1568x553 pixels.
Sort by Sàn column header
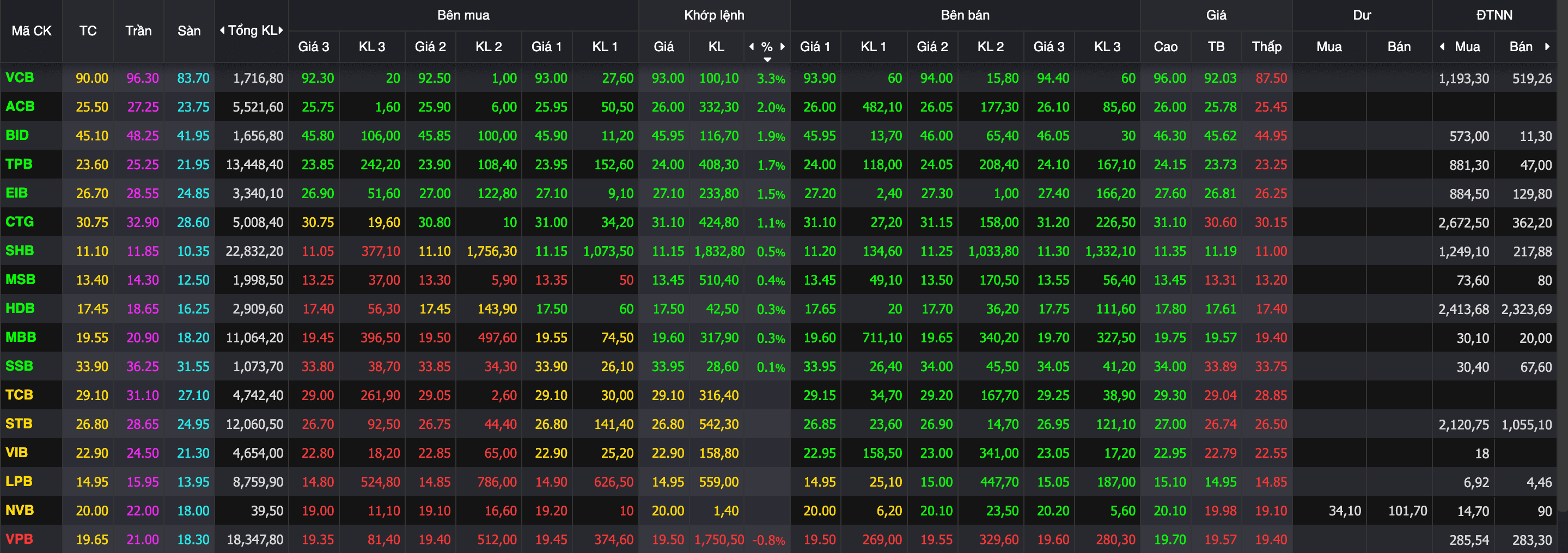[188, 31]
